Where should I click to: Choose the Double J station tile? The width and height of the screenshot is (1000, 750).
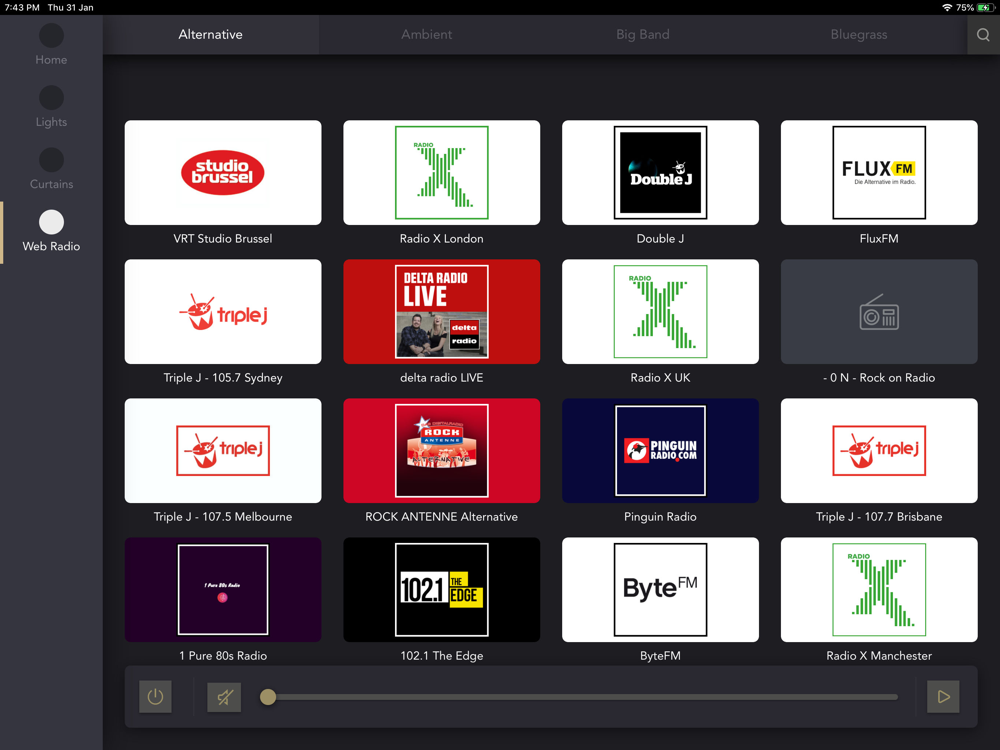661,172
